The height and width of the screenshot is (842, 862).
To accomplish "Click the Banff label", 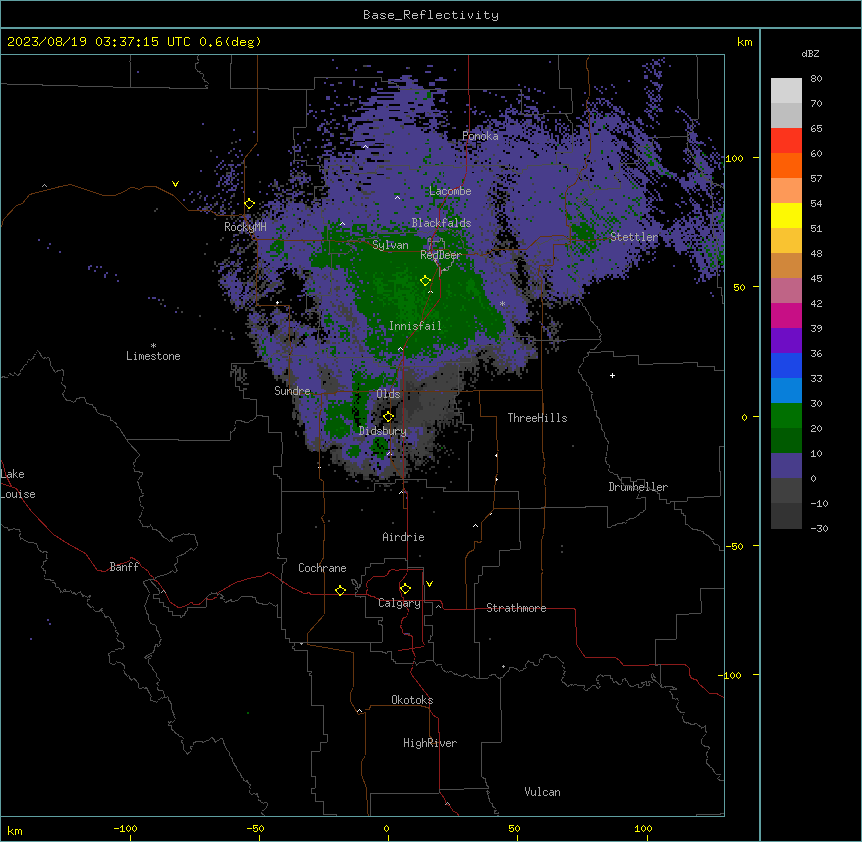I will (124, 567).
